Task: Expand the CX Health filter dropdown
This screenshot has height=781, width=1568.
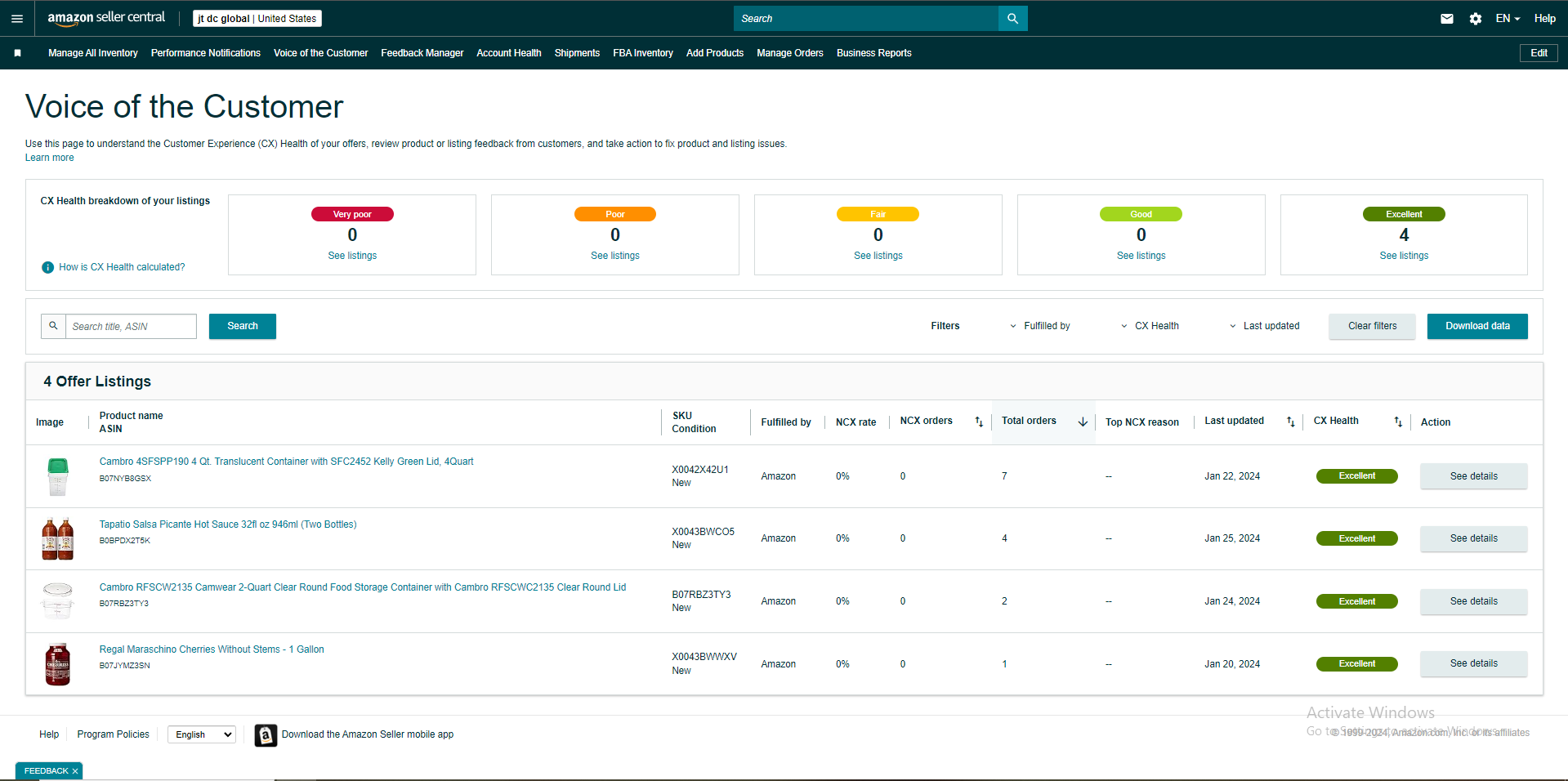Action: pos(1150,326)
